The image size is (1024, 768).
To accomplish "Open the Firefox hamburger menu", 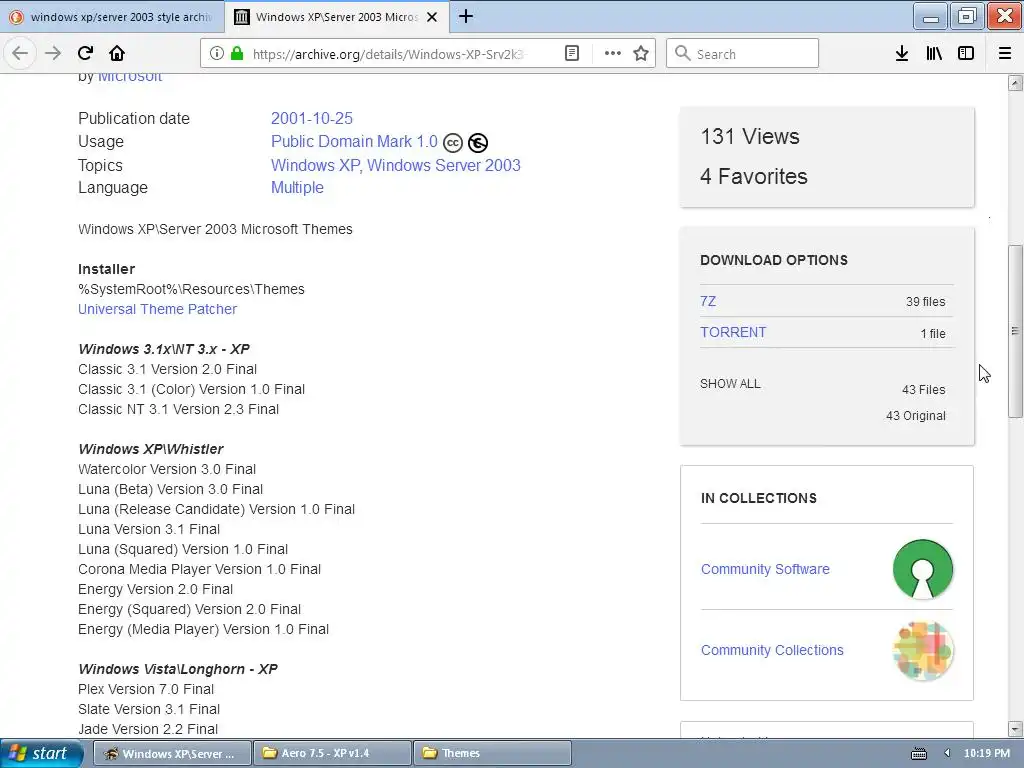I will coord(1005,54).
